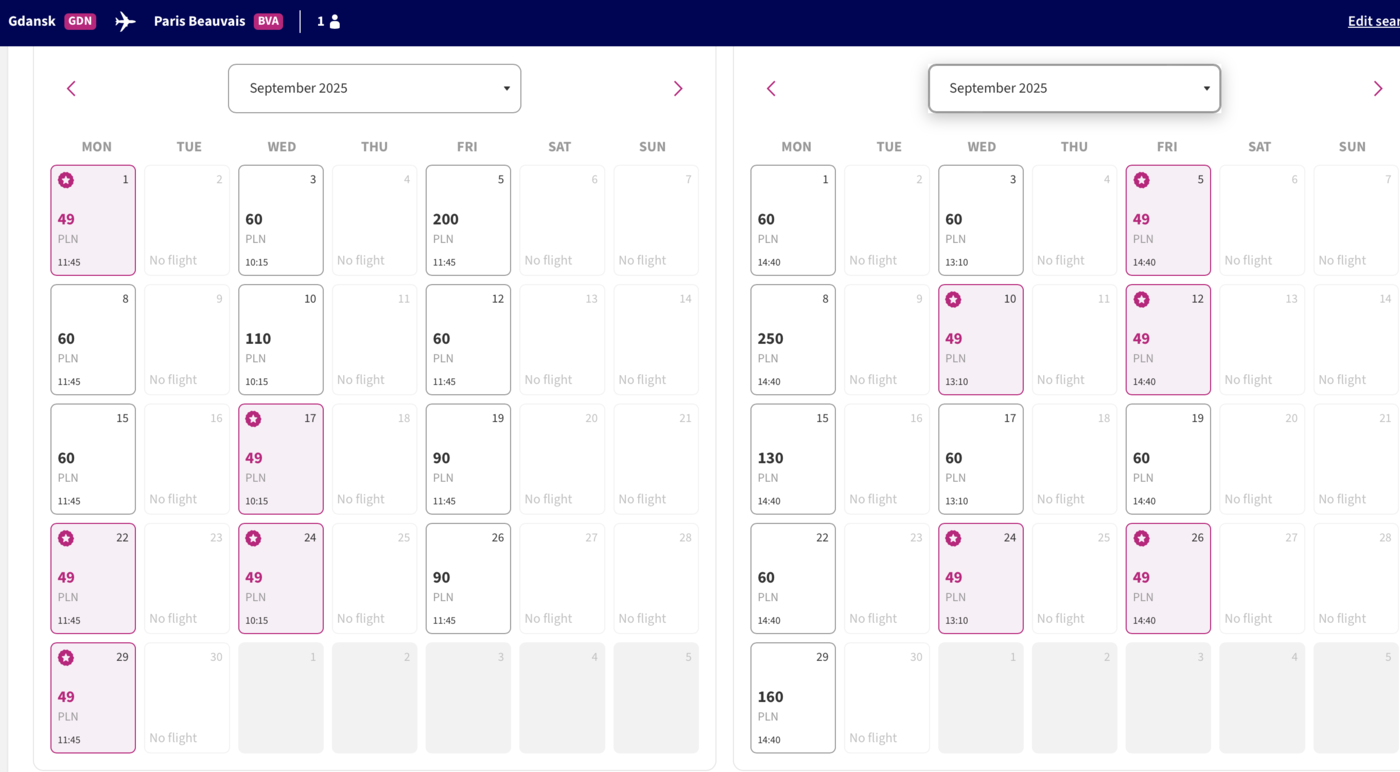Viewport: 1400px width, 772px height.
Task: Choose right calendar's September 19 fare of 60 PLN
Action: (x=1168, y=459)
